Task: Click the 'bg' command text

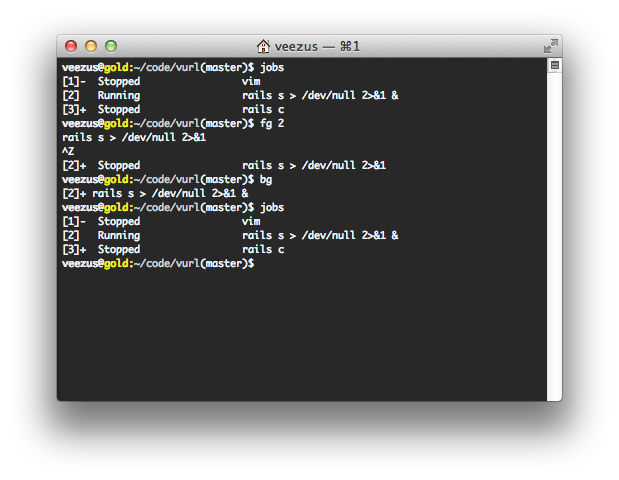Action: tap(266, 180)
